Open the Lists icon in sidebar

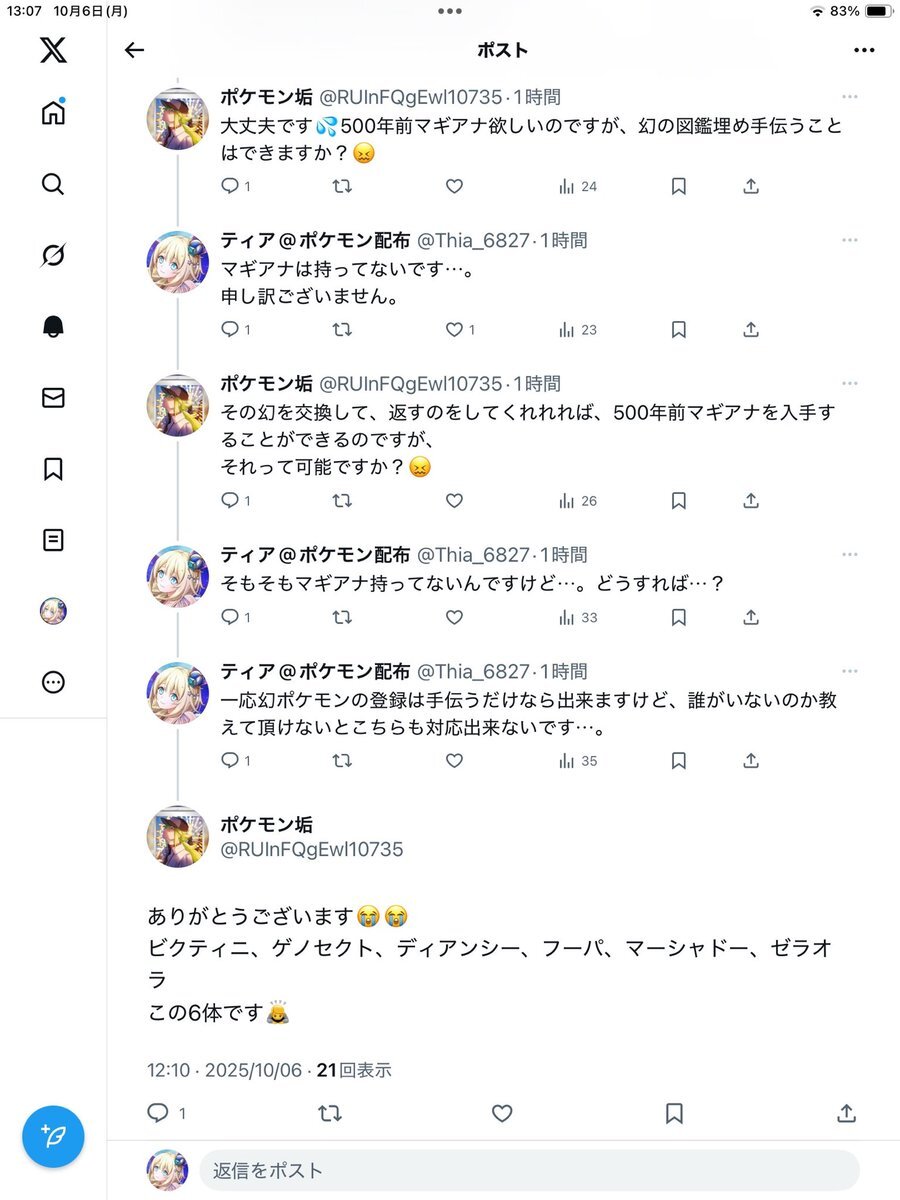(53, 540)
